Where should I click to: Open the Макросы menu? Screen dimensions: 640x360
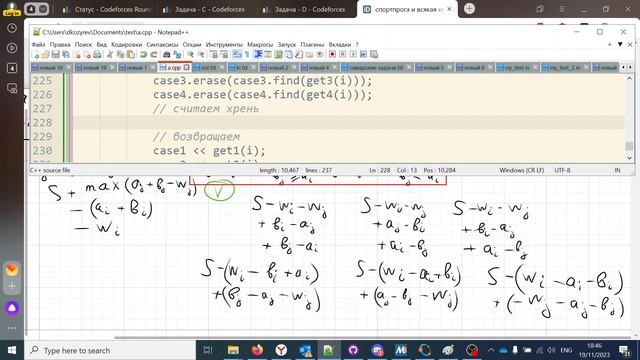(x=260, y=44)
